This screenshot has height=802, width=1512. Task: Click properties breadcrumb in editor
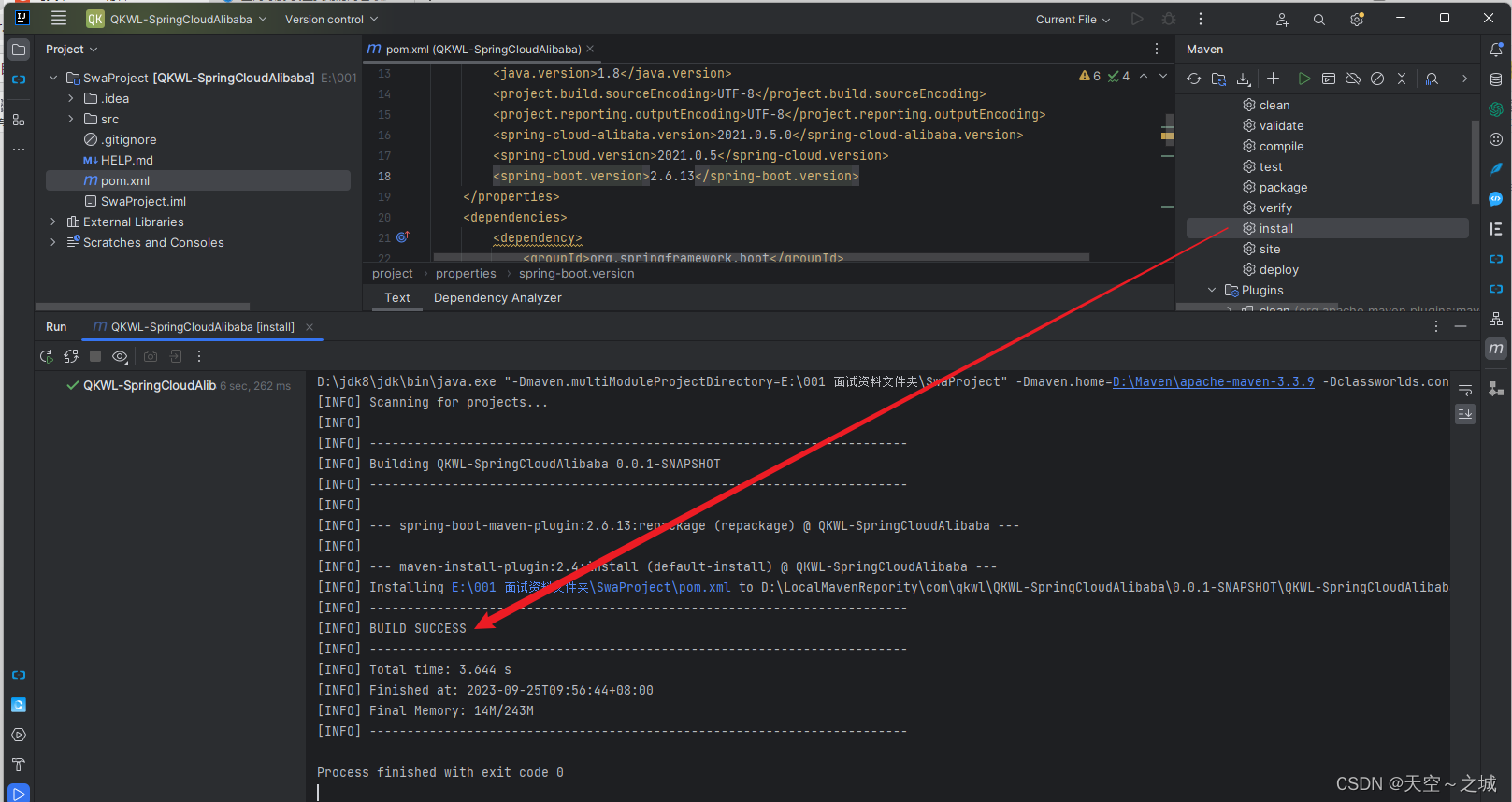pos(466,274)
